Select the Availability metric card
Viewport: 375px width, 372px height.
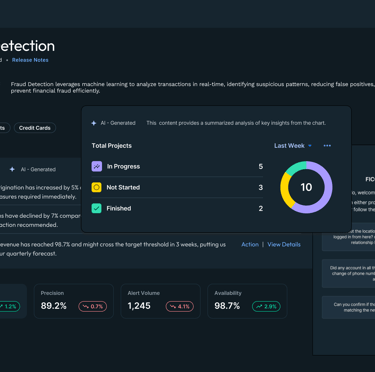[247, 301]
